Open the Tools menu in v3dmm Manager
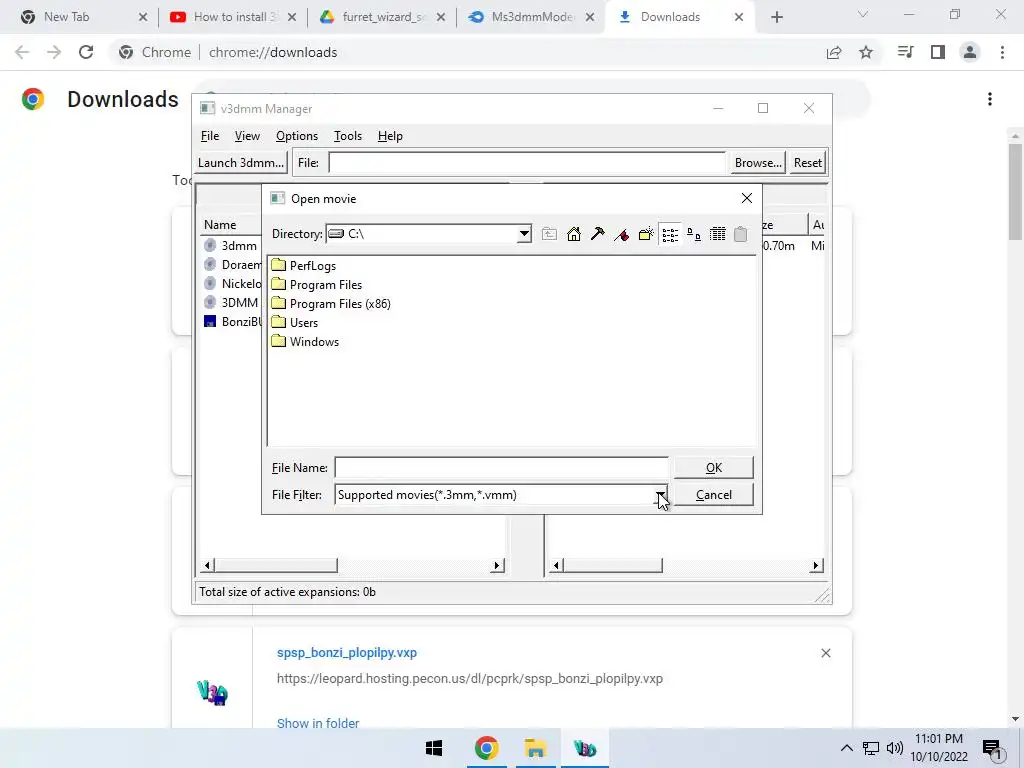 (x=347, y=136)
